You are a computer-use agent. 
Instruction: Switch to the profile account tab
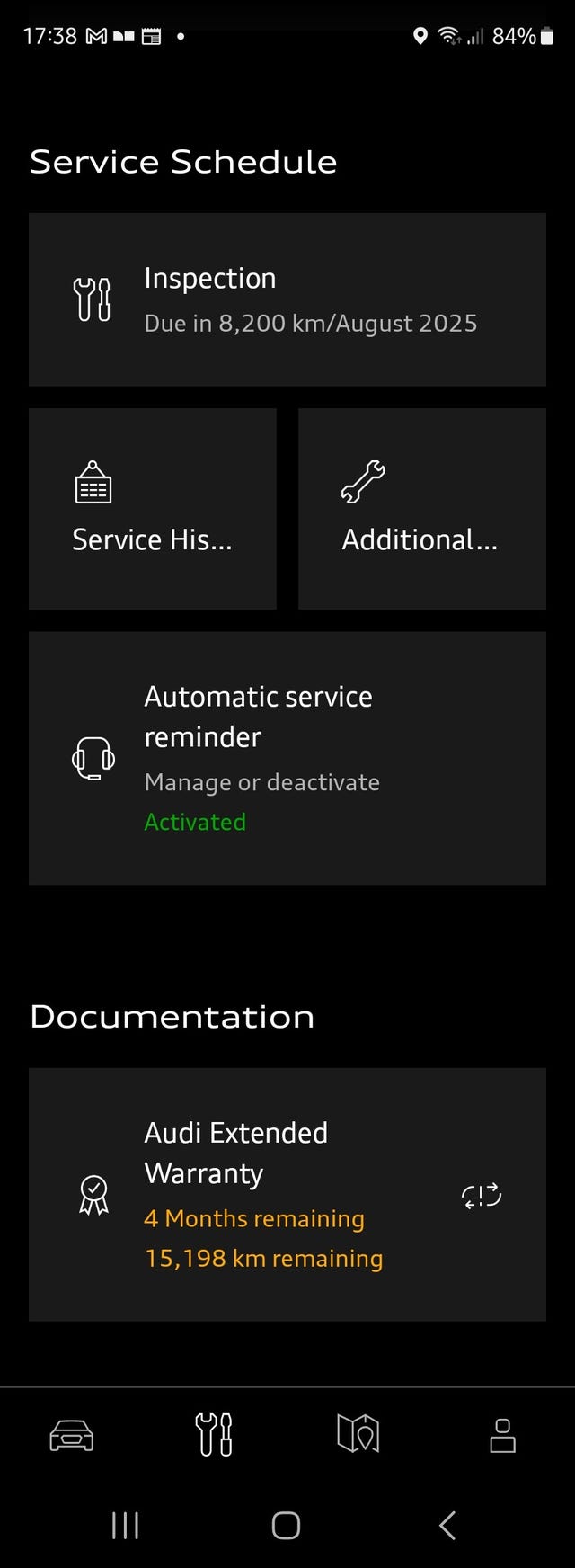pyautogui.click(x=502, y=1435)
